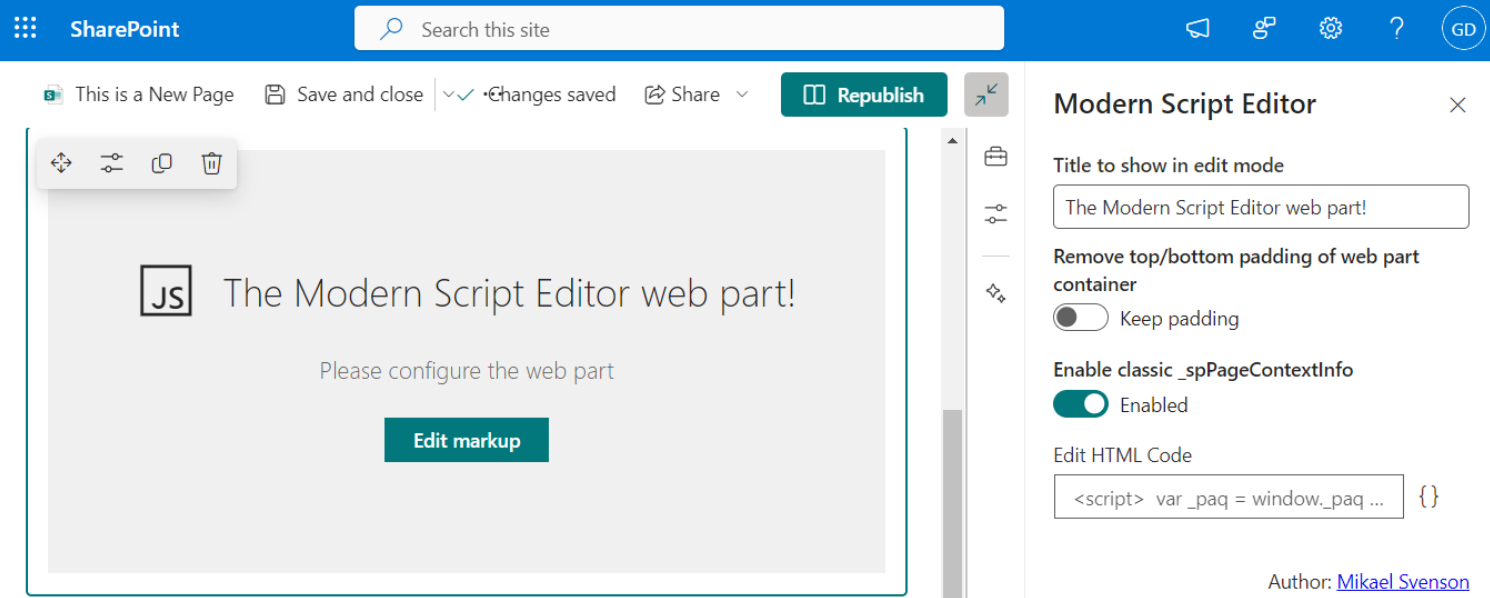Click the megaphone announcements icon
1490x598 pixels.
pos(1197,29)
